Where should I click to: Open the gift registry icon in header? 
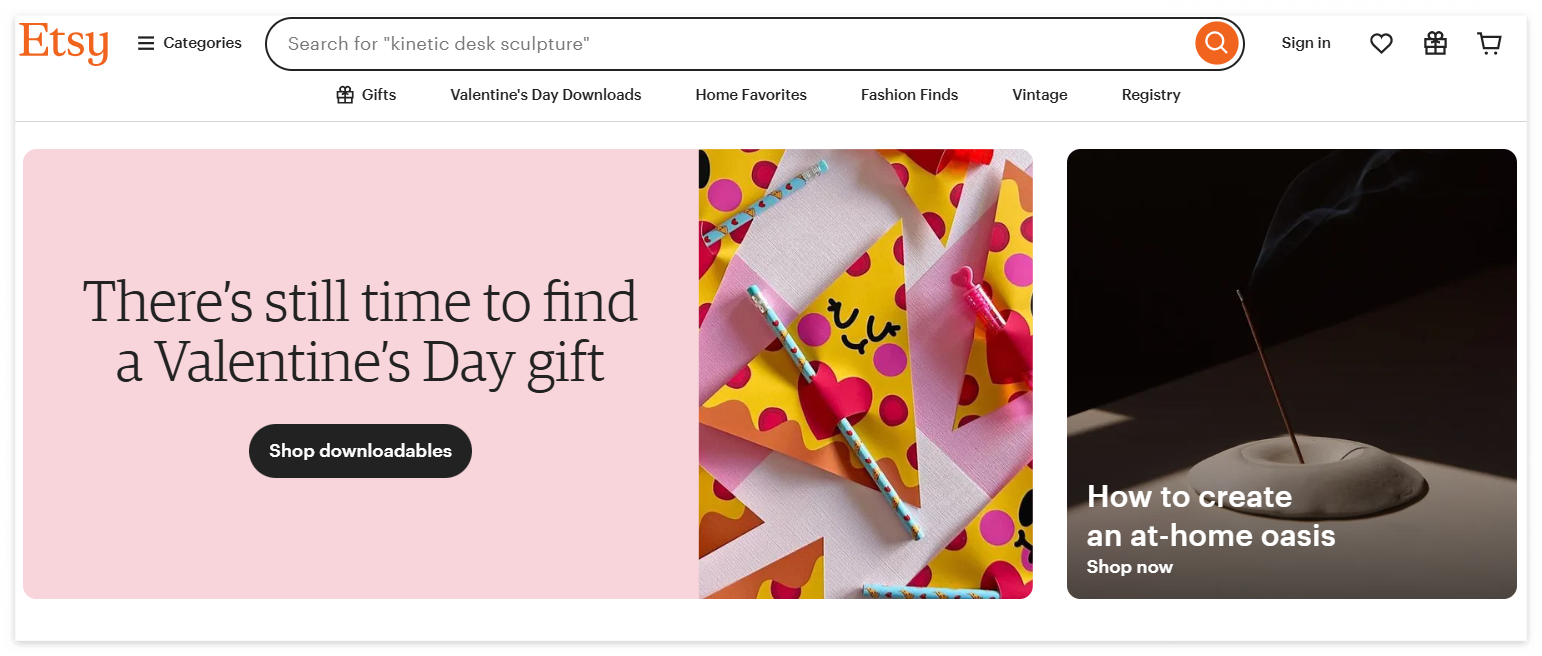pyautogui.click(x=1435, y=43)
